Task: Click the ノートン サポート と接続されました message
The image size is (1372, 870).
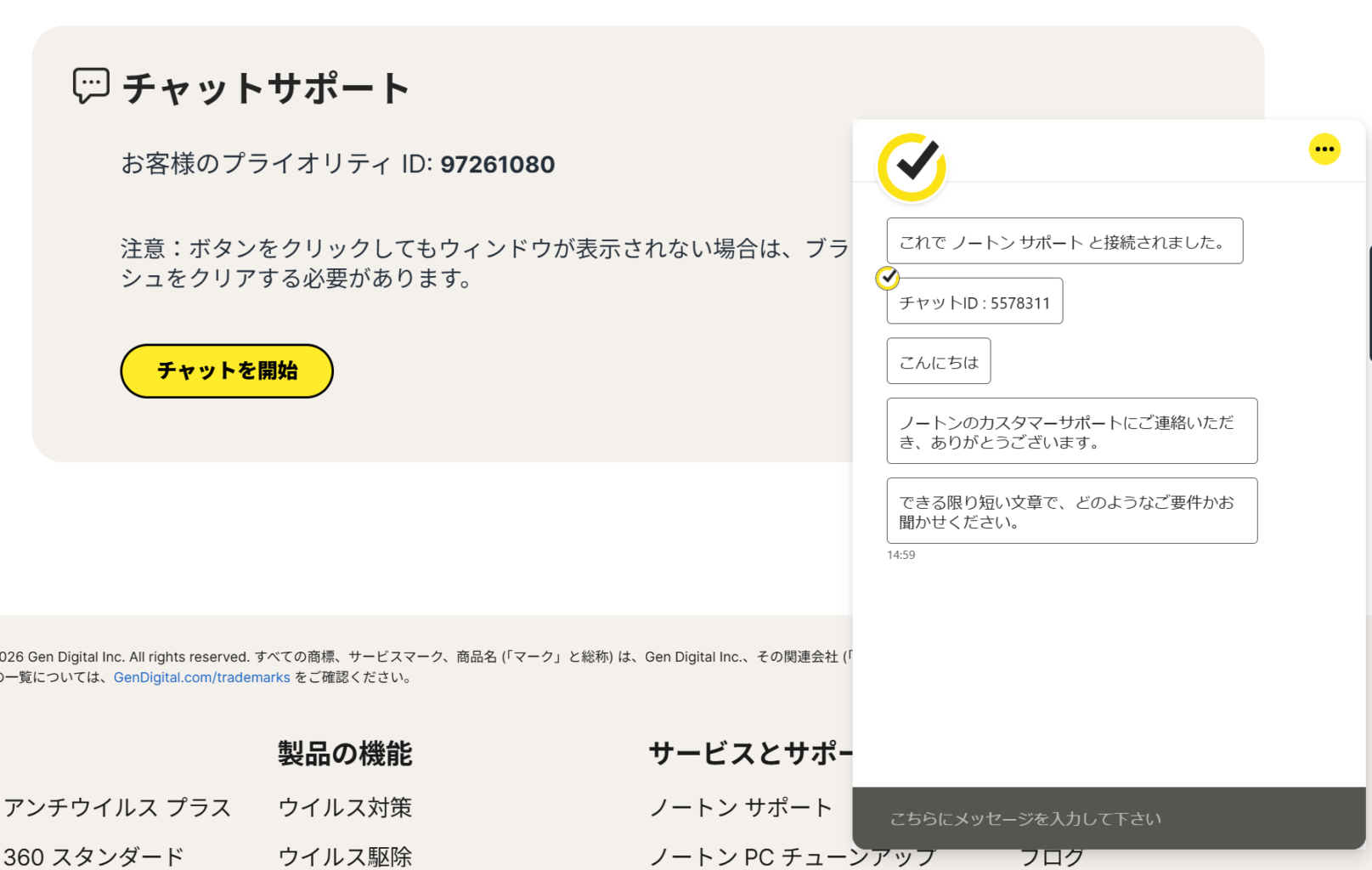Action: [x=1064, y=242]
